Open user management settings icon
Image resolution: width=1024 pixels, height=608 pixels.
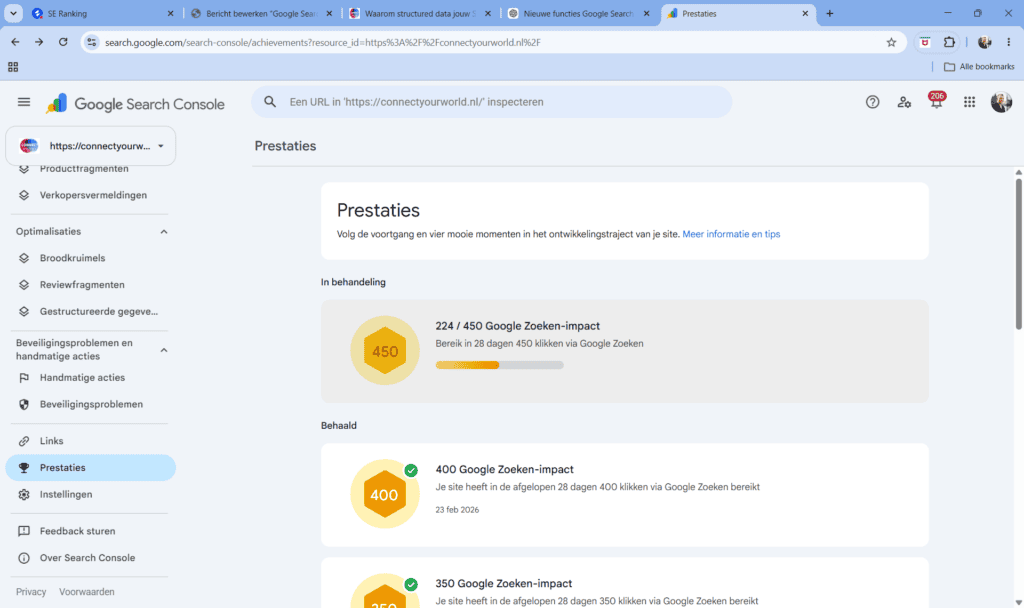tap(904, 102)
